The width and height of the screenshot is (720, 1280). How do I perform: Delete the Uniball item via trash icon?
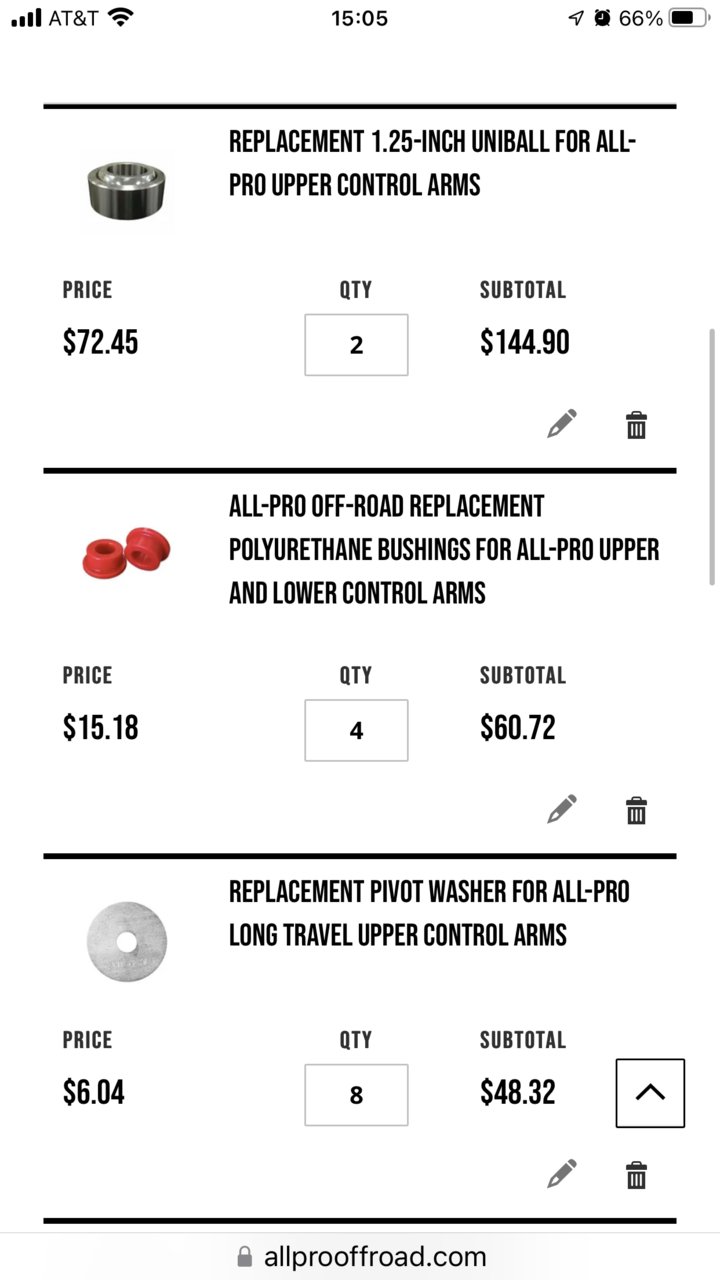636,425
